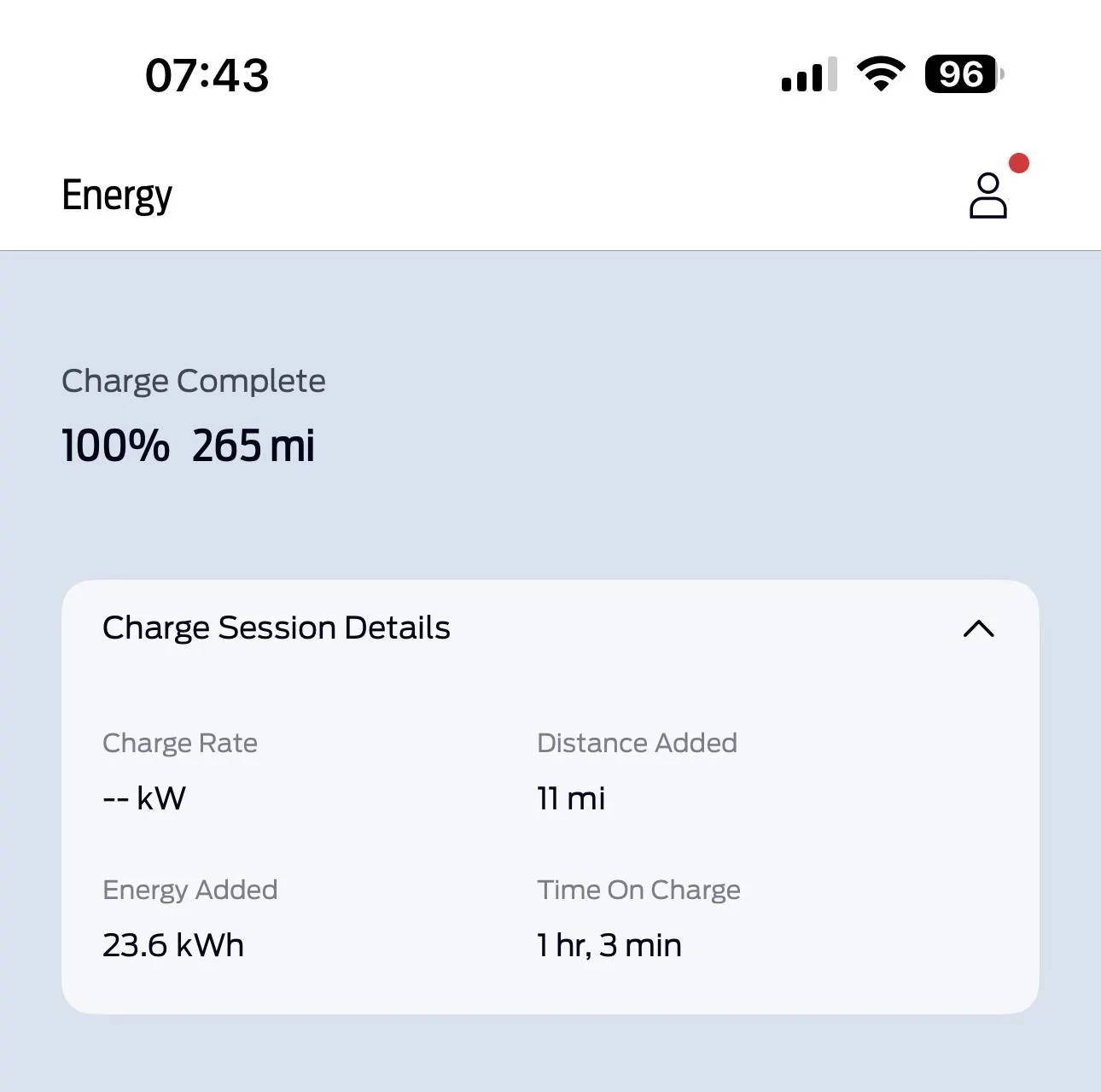The width and height of the screenshot is (1101, 1092).
Task: Tap the Charge Complete status text
Action: click(193, 381)
